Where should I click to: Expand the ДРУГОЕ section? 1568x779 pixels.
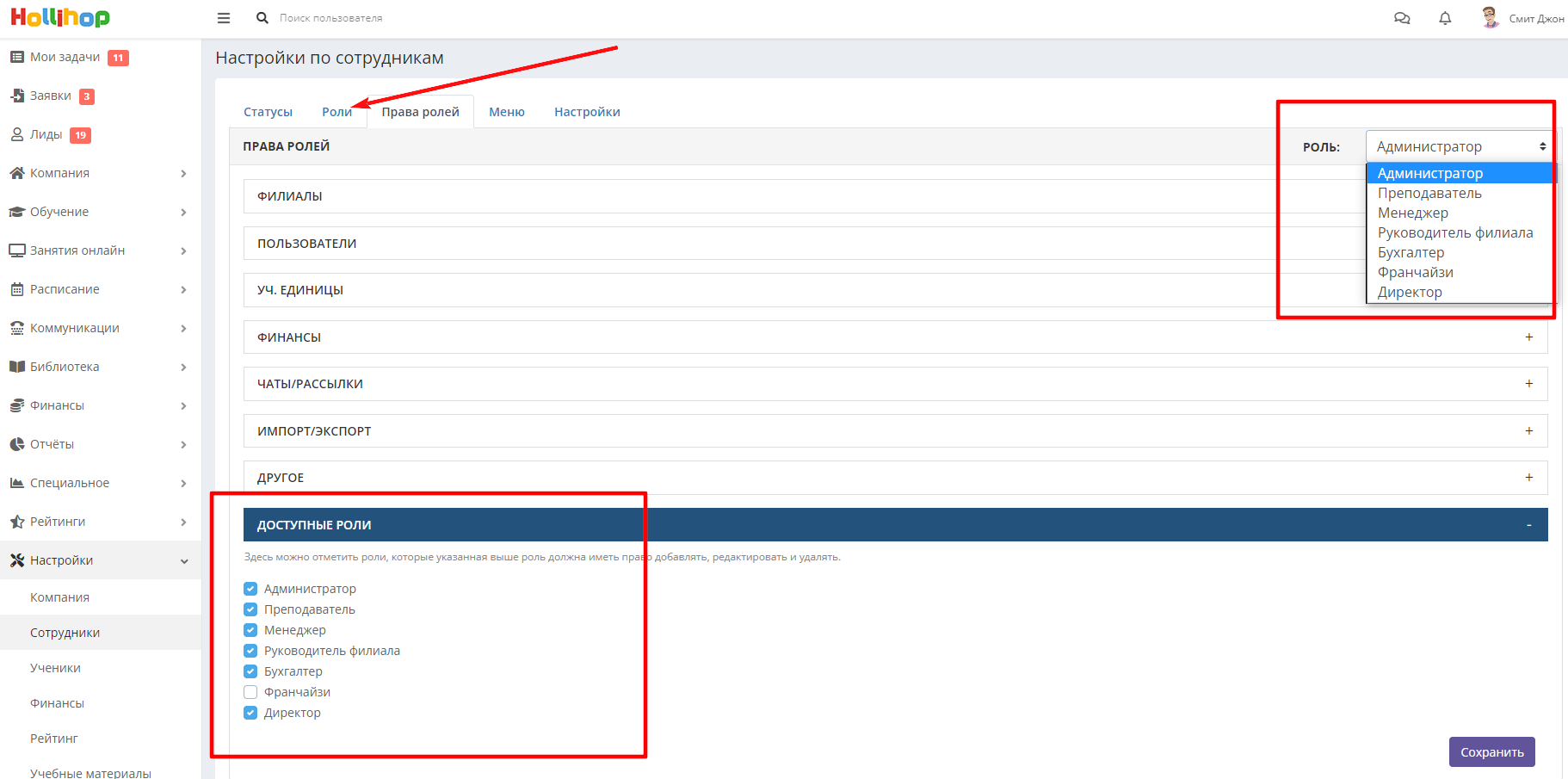click(895, 478)
